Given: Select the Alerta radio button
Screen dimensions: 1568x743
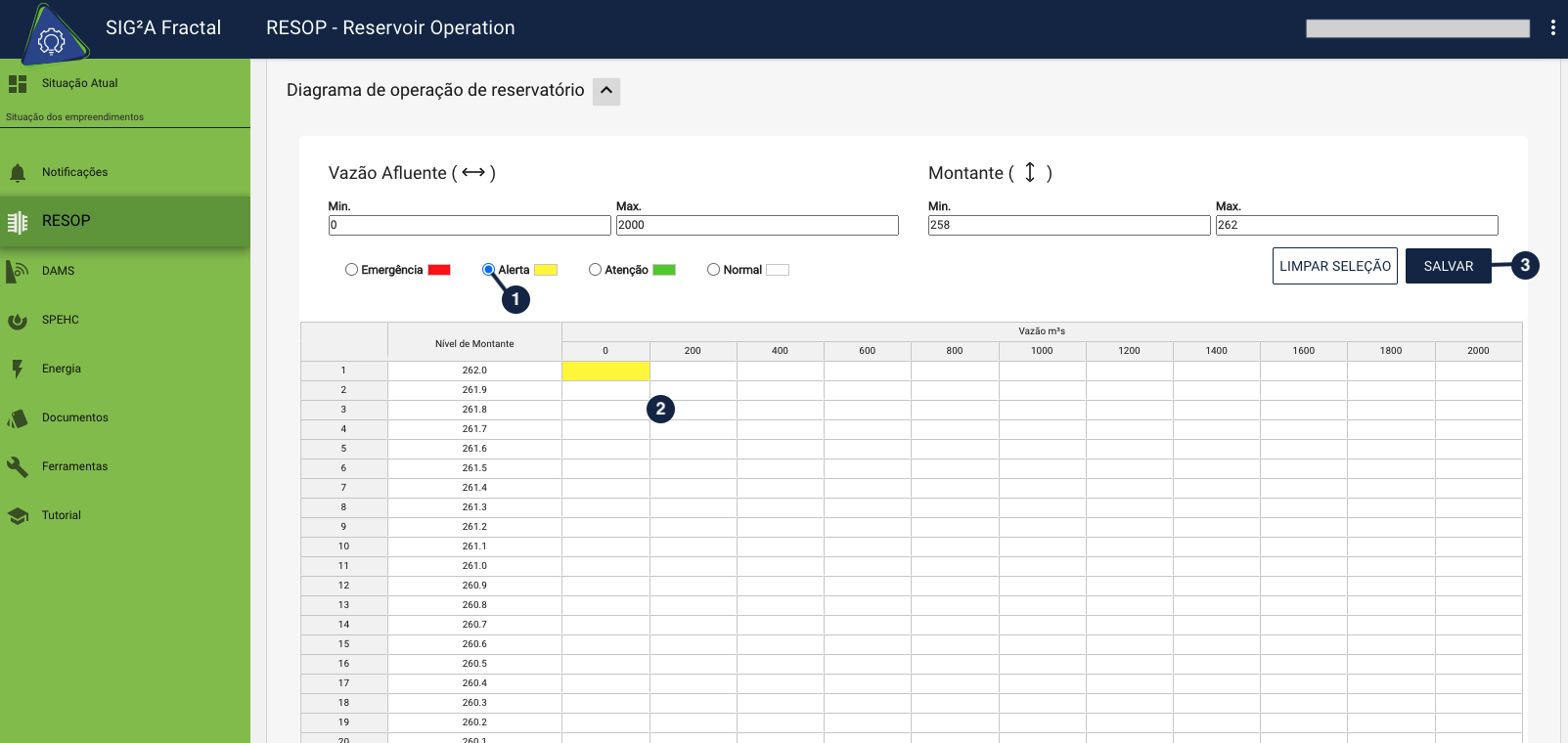Looking at the screenshot, I should pyautogui.click(x=488, y=270).
